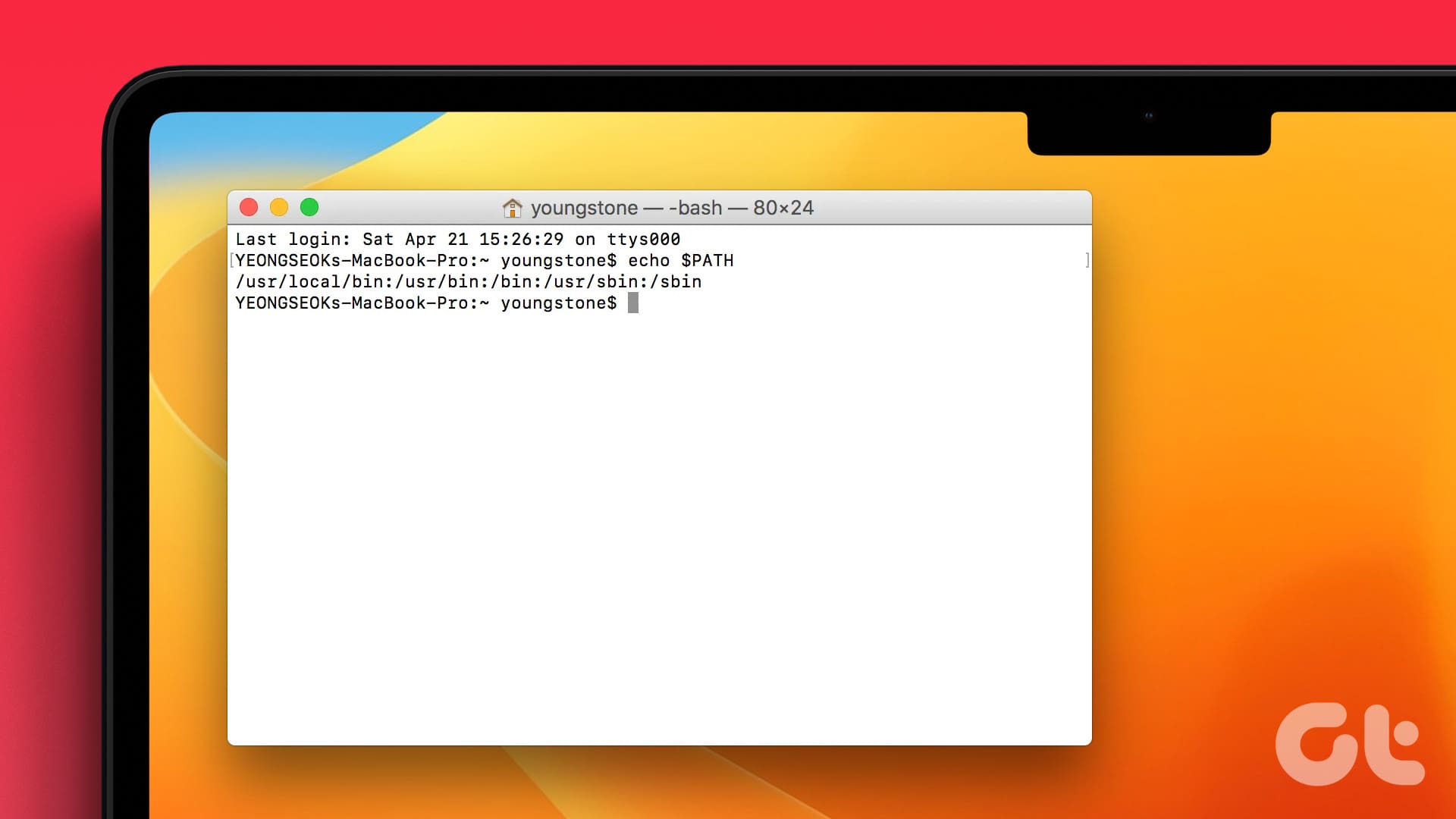Zoom the Terminal window with green button
1456x819 pixels.
(x=309, y=207)
